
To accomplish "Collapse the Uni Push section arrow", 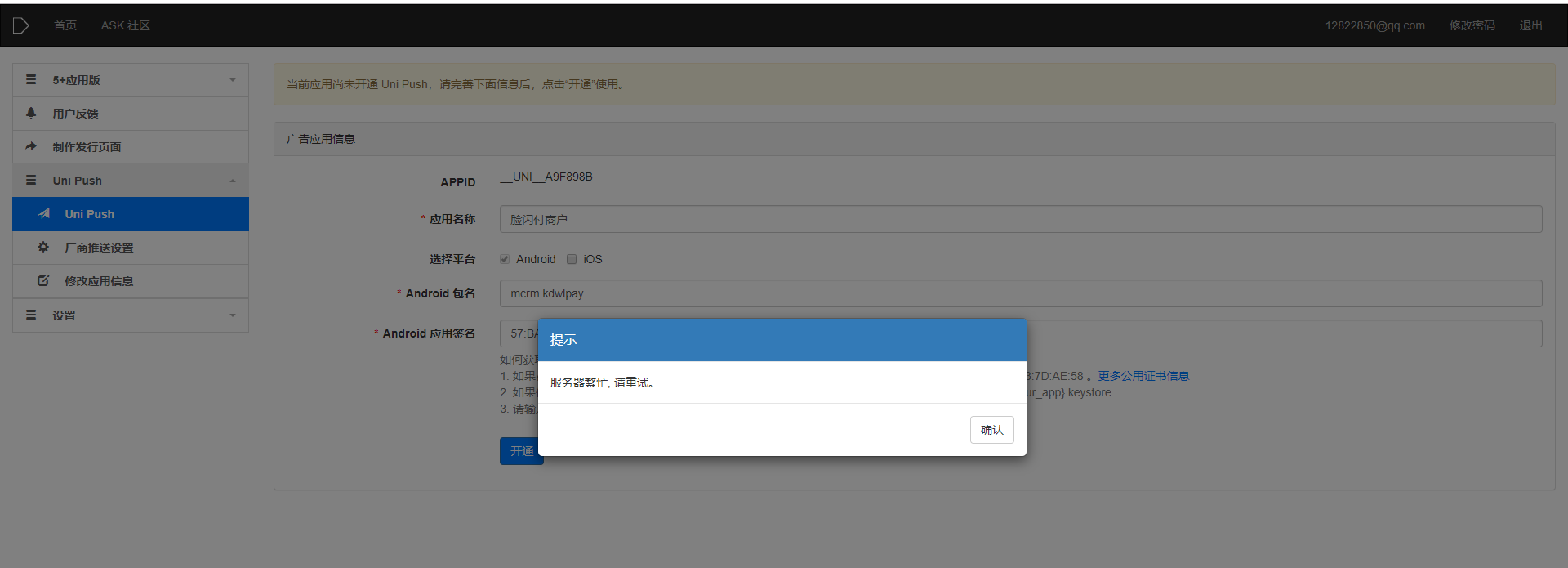I will pos(233,181).
